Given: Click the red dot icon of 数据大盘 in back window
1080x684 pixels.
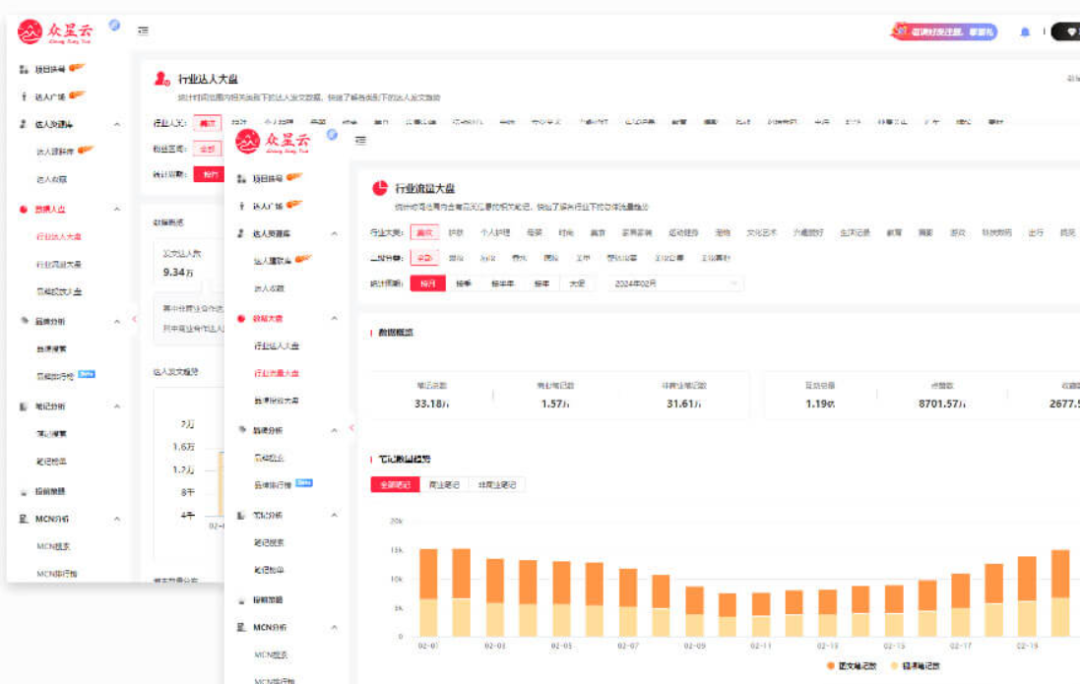Looking at the screenshot, I should point(23,209).
